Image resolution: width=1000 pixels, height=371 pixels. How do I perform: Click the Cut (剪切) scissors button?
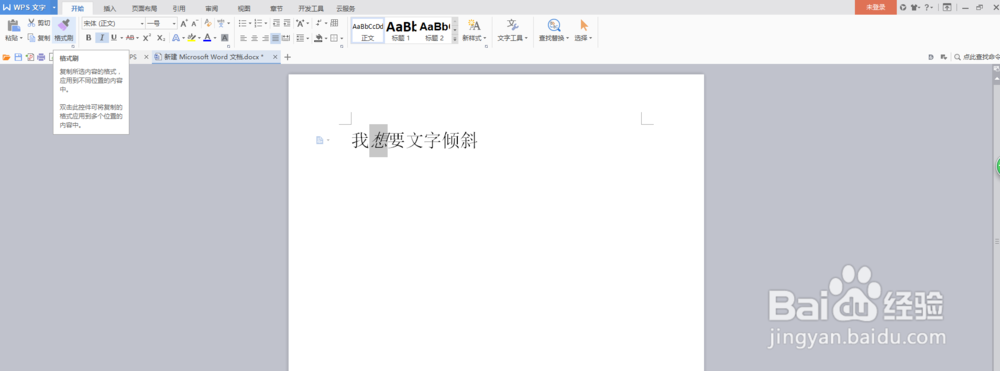39,23
